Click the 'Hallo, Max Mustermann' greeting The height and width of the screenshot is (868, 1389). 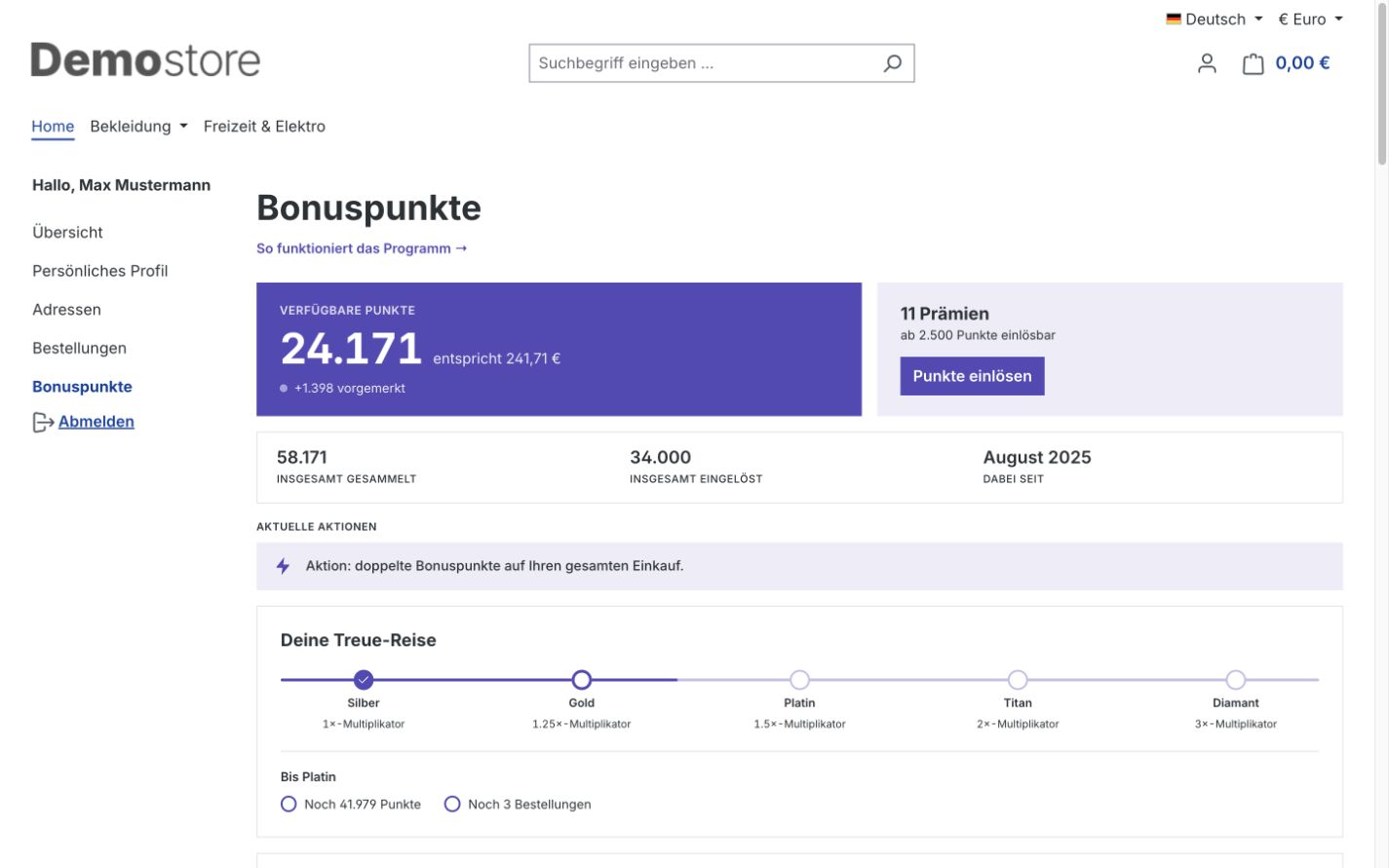[x=121, y=185]
